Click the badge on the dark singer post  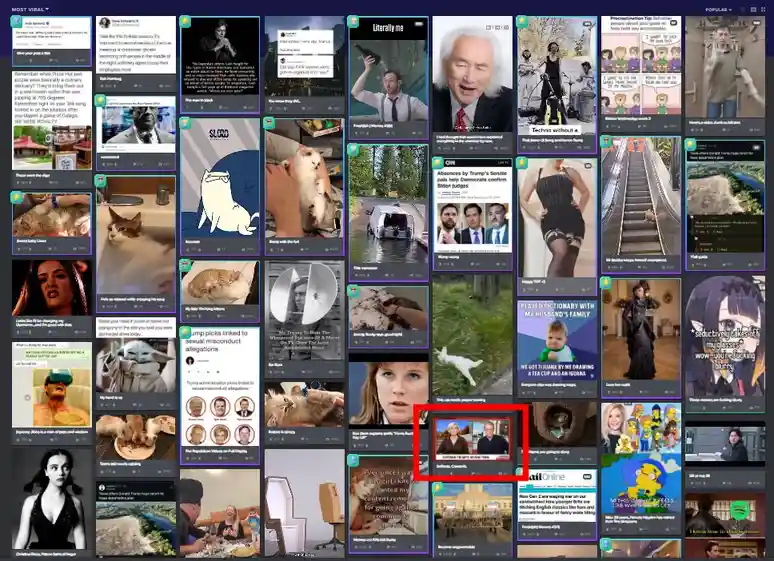point(185,21)
